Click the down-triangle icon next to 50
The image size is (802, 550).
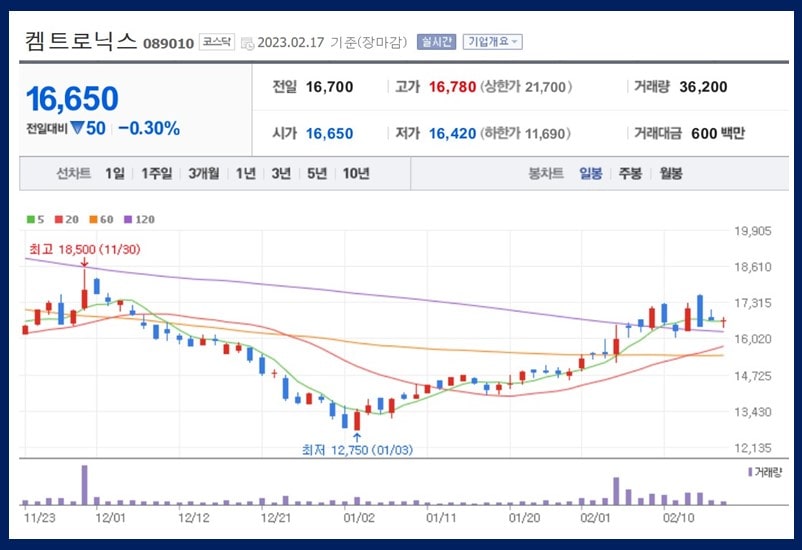(x=77, y=127)
